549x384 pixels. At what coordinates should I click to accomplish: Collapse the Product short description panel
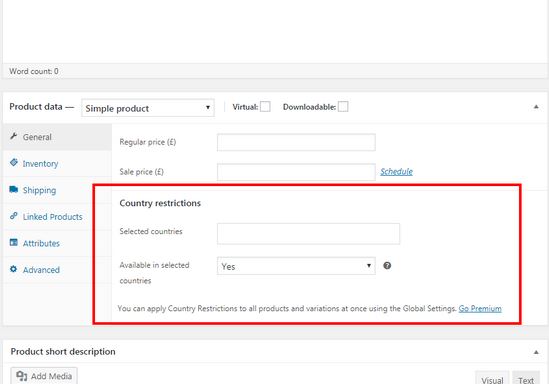[536, 352]
